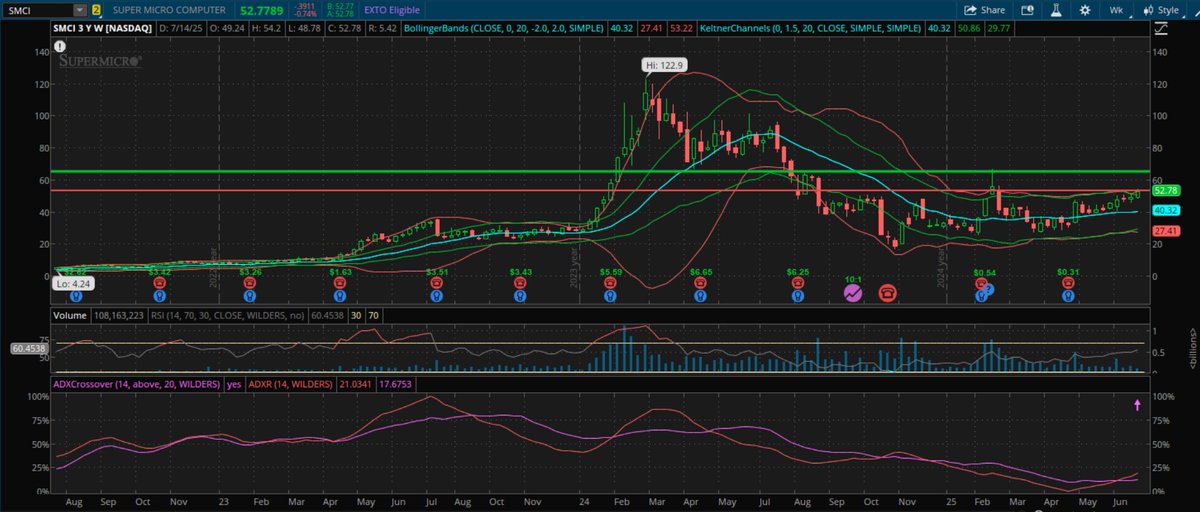Screen dimensions: 1200x512
Task: Click the SMCI symbol input field
Action: [x=38, y=9]
